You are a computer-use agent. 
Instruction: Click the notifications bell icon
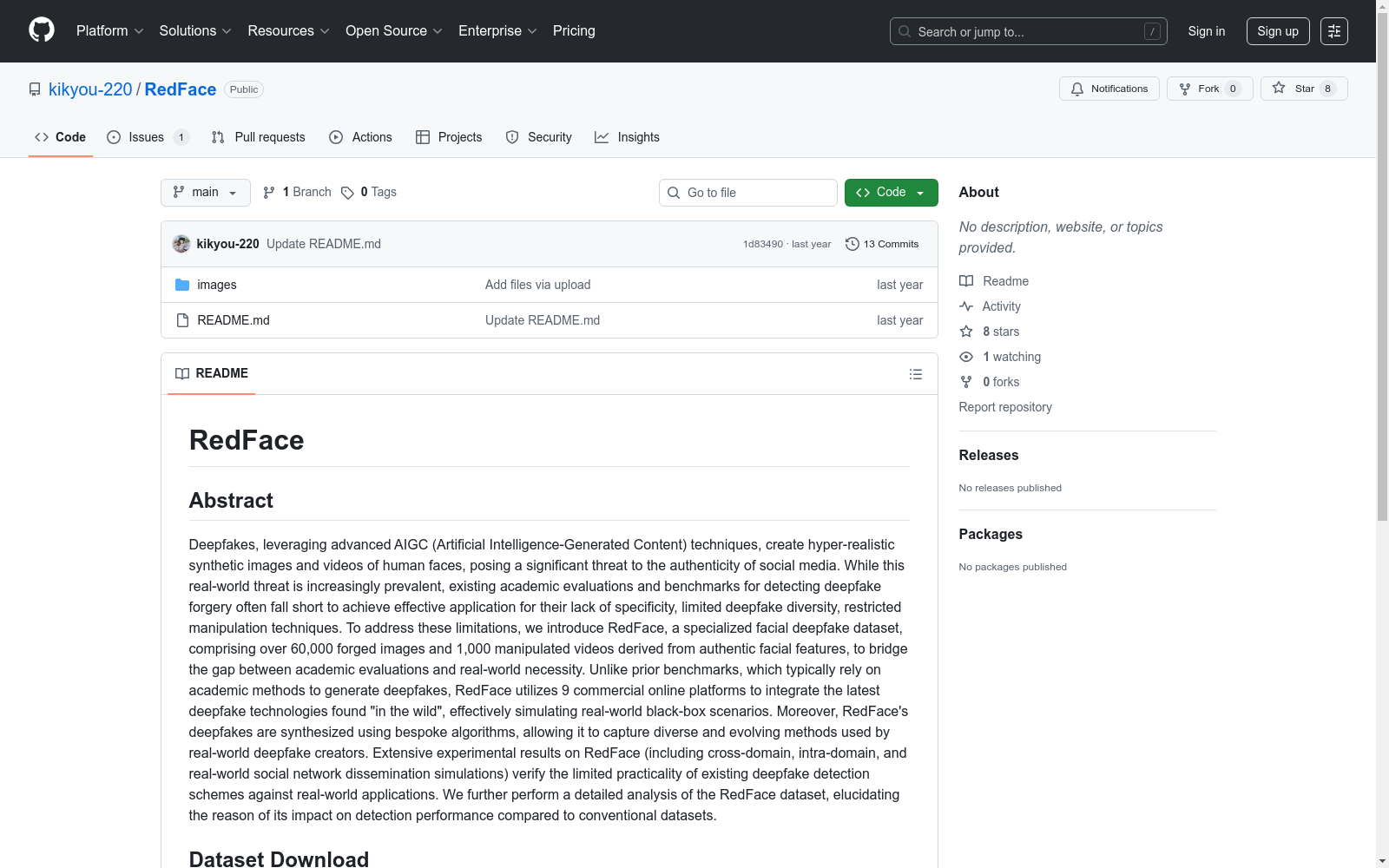click(x=1077, y=89)
